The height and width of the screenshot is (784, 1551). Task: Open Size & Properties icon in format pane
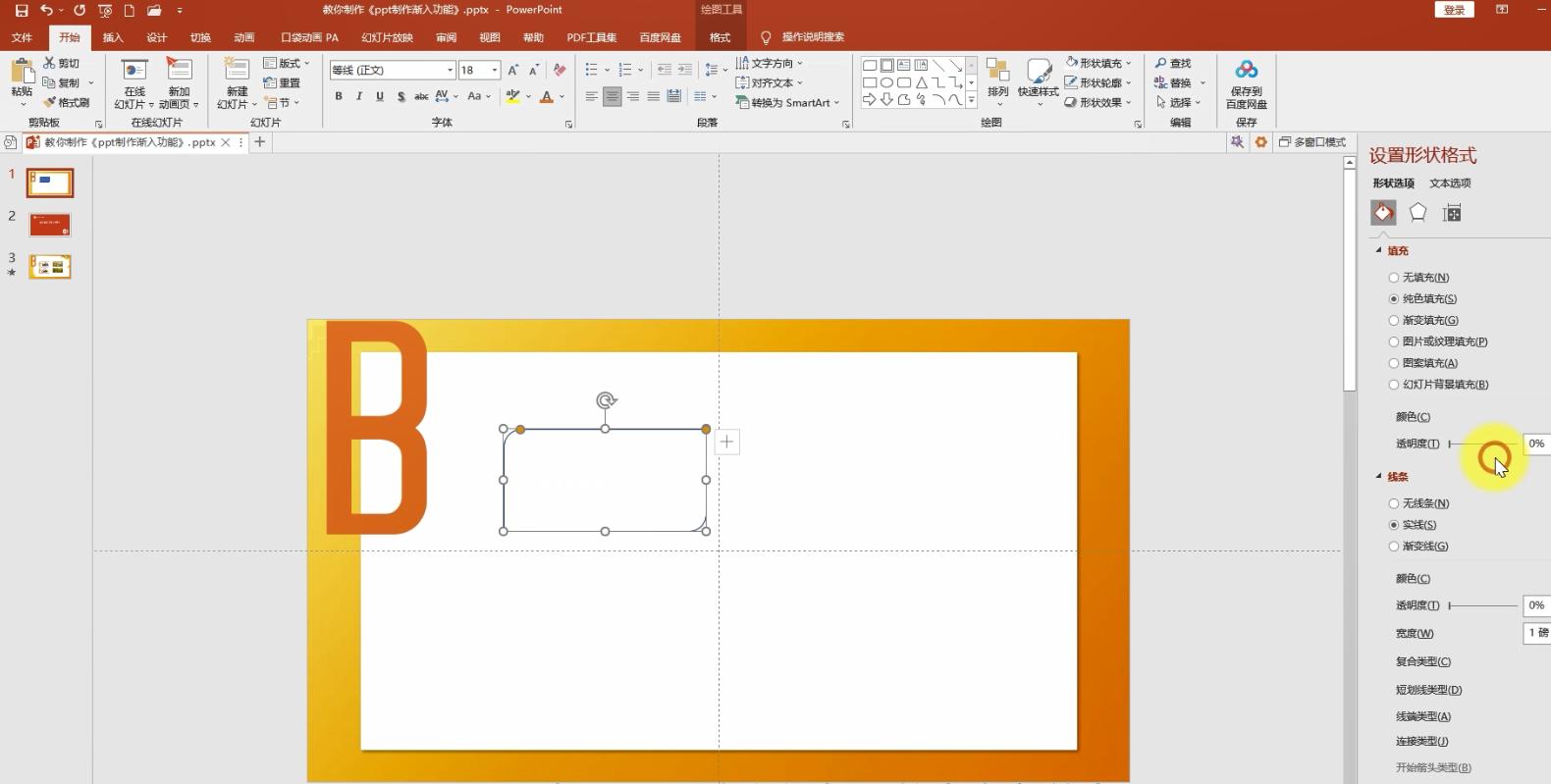pos(1452,213)
